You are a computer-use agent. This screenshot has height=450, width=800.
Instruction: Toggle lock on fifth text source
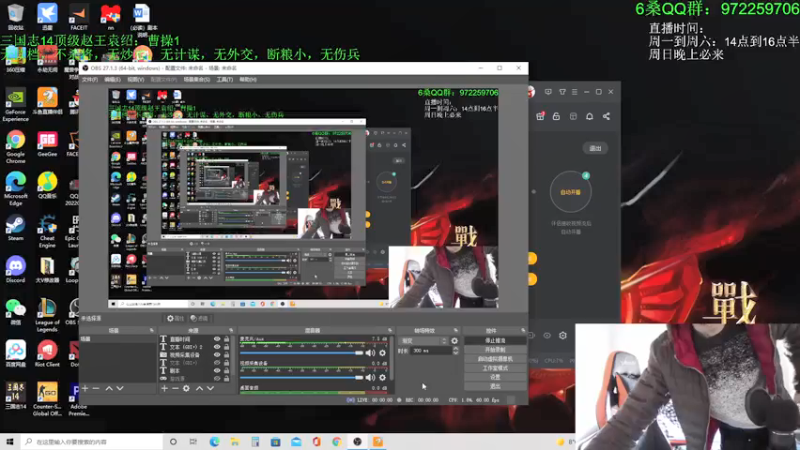click(x=227, y=370)
